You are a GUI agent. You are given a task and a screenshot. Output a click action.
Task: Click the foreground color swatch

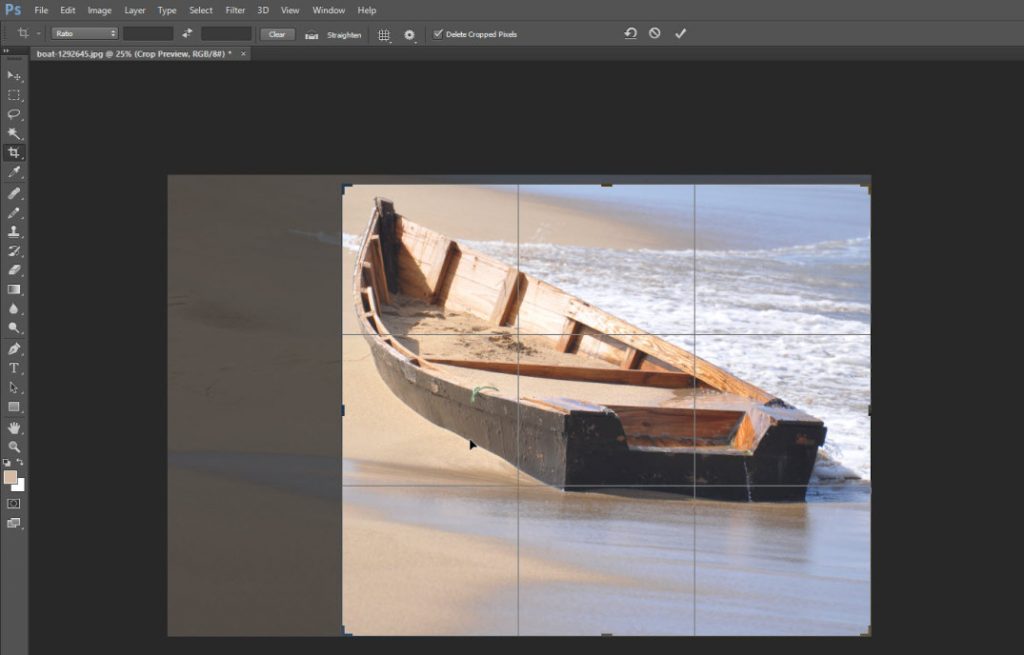point(10,477)
